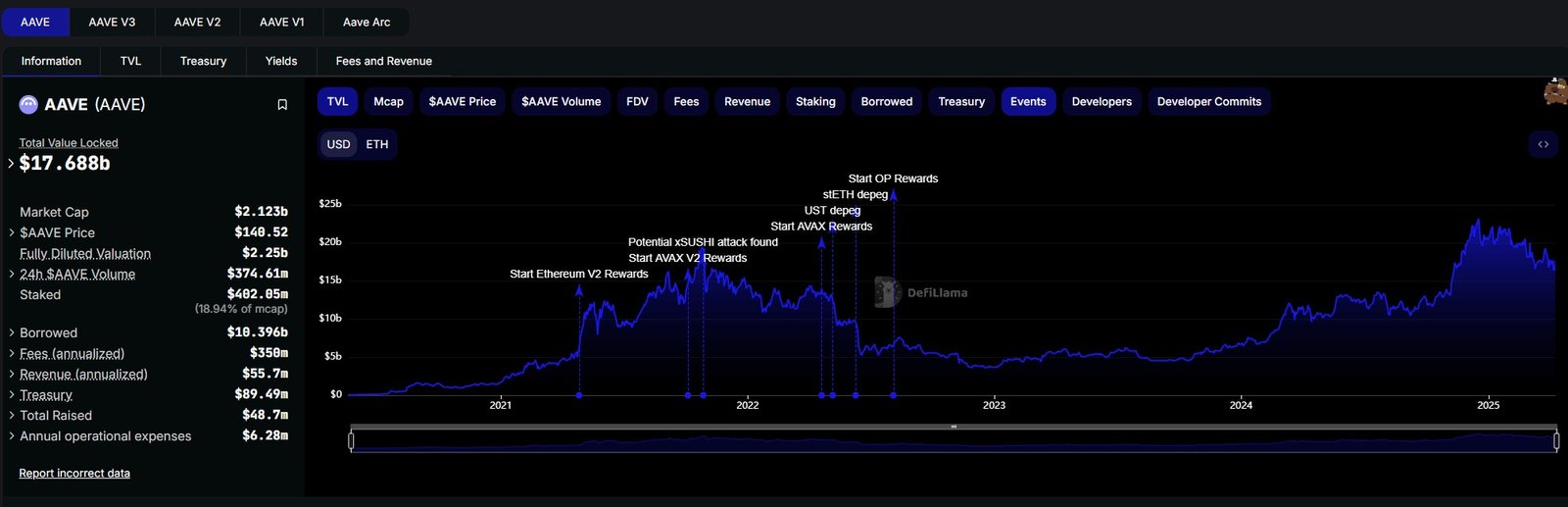Click the bookmark icon next to AAVE

click(282, 105)
